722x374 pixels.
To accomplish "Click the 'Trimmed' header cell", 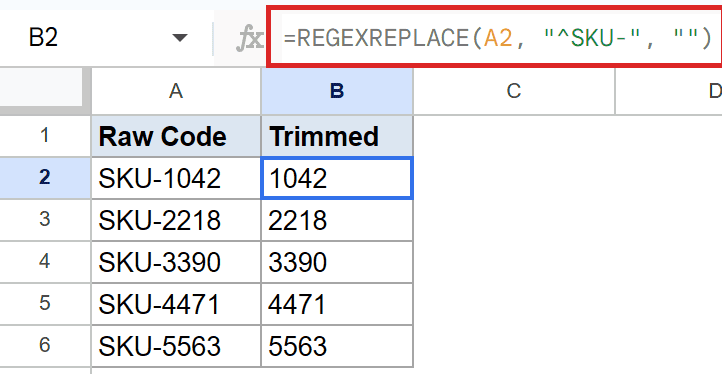I will point(337,136).
